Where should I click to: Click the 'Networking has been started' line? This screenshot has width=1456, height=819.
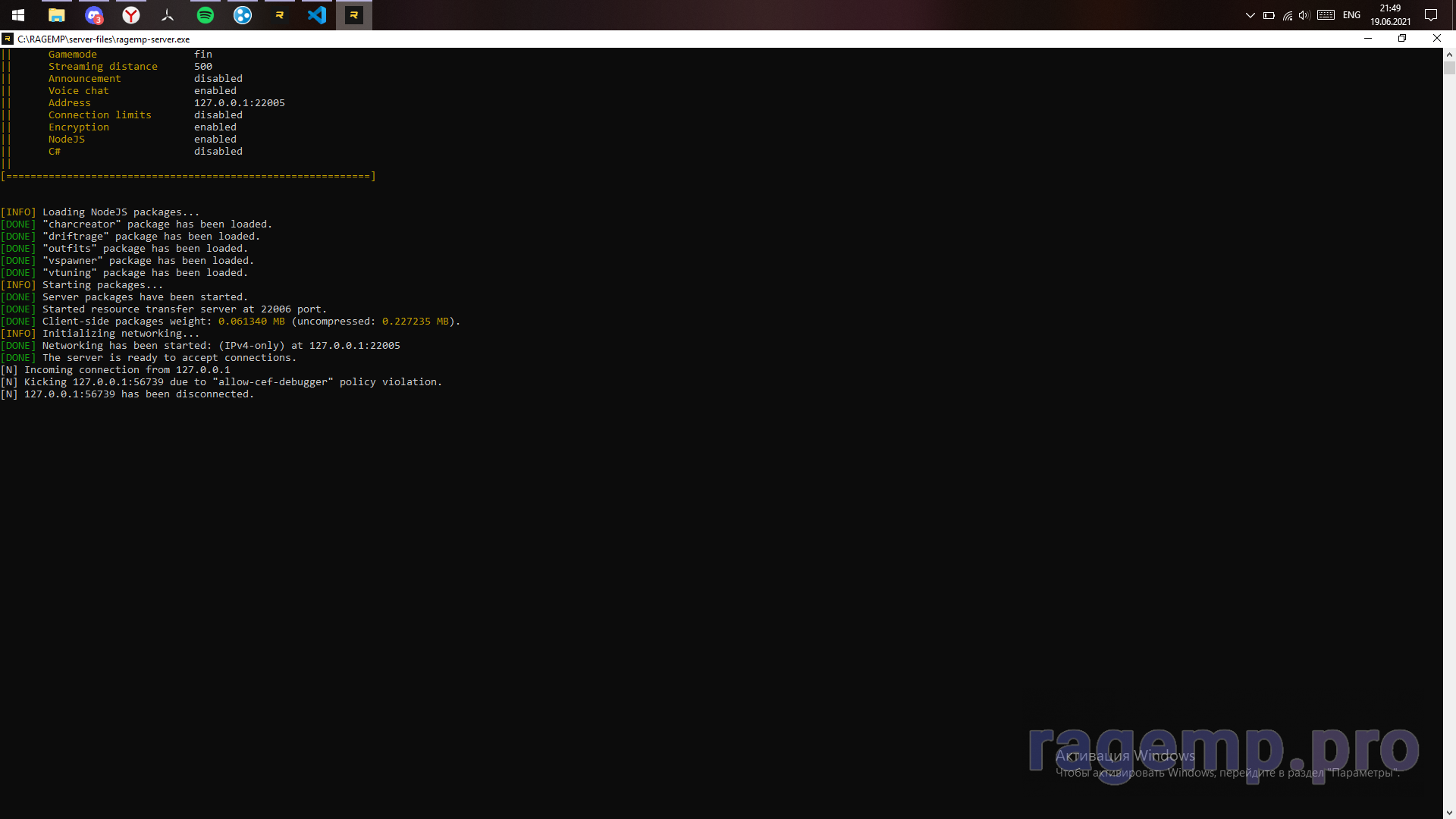pos(200,346)
